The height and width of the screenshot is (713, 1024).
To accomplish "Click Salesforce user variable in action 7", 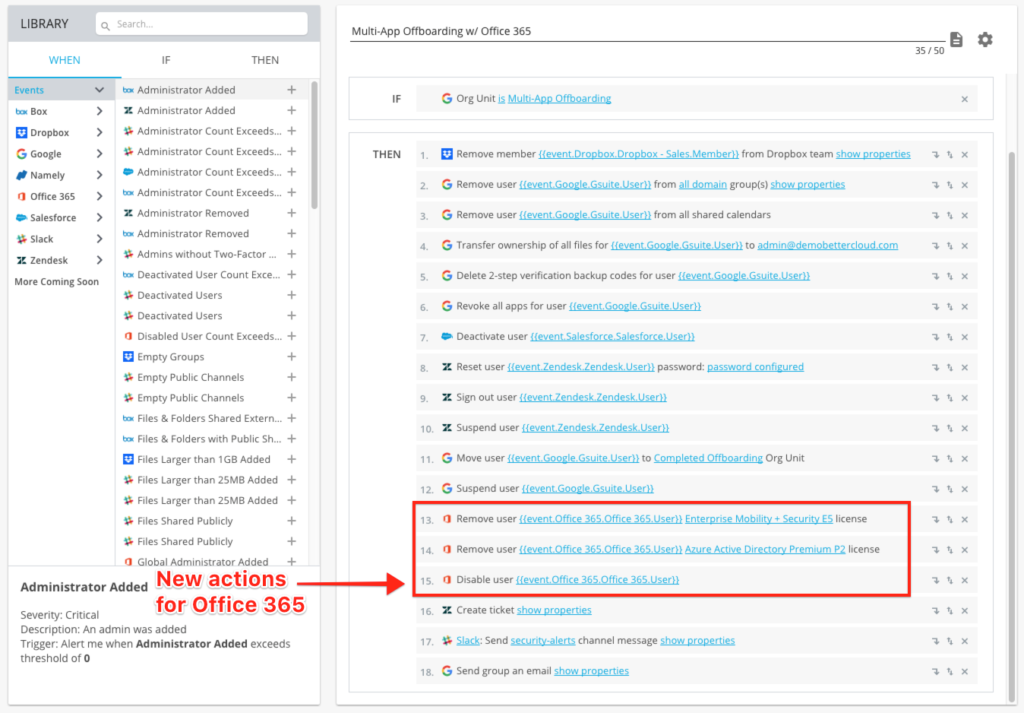I will 612,337.
